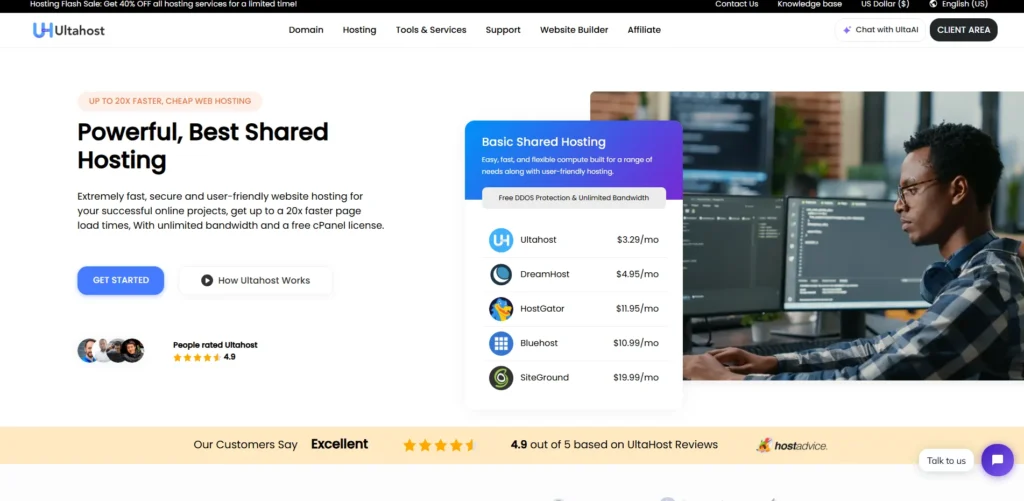Click the Contact Us link
1024x501 pixels.
737,4
